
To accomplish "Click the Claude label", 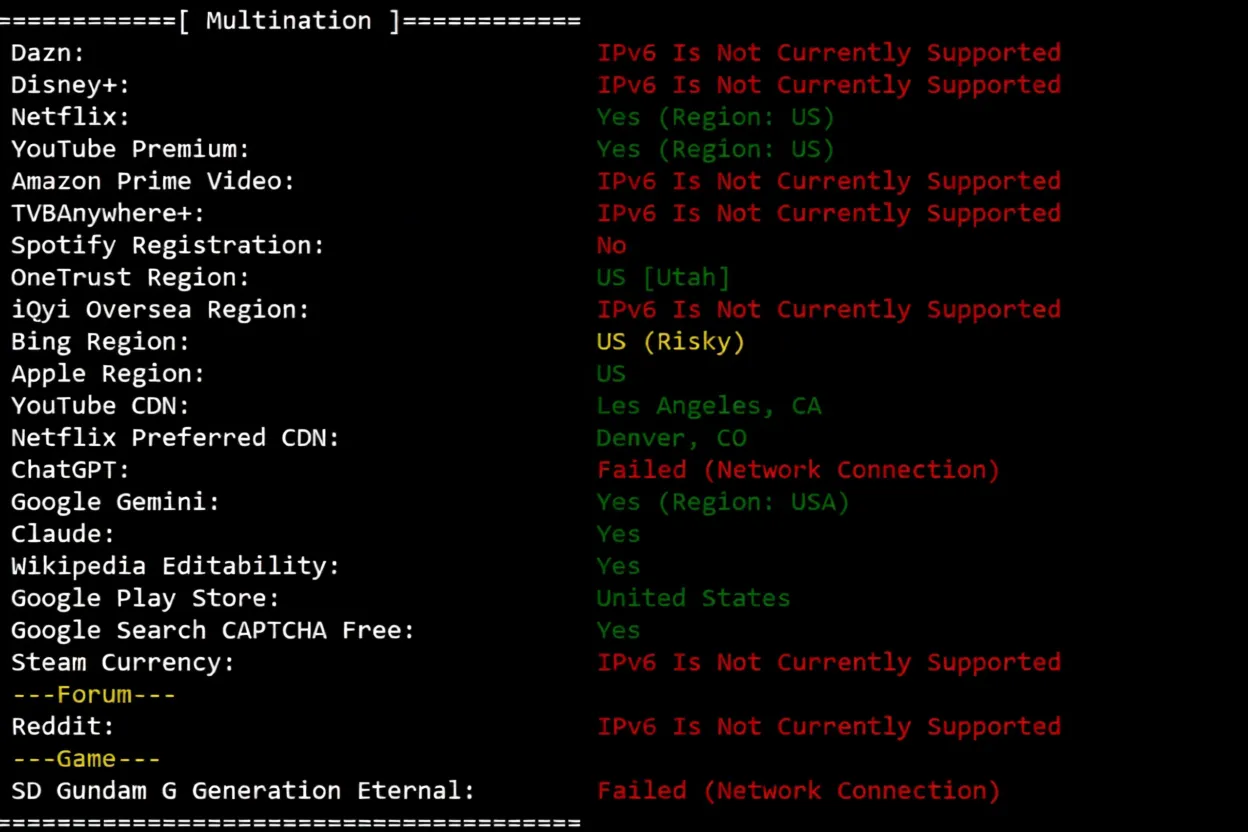I will [63, 533].
